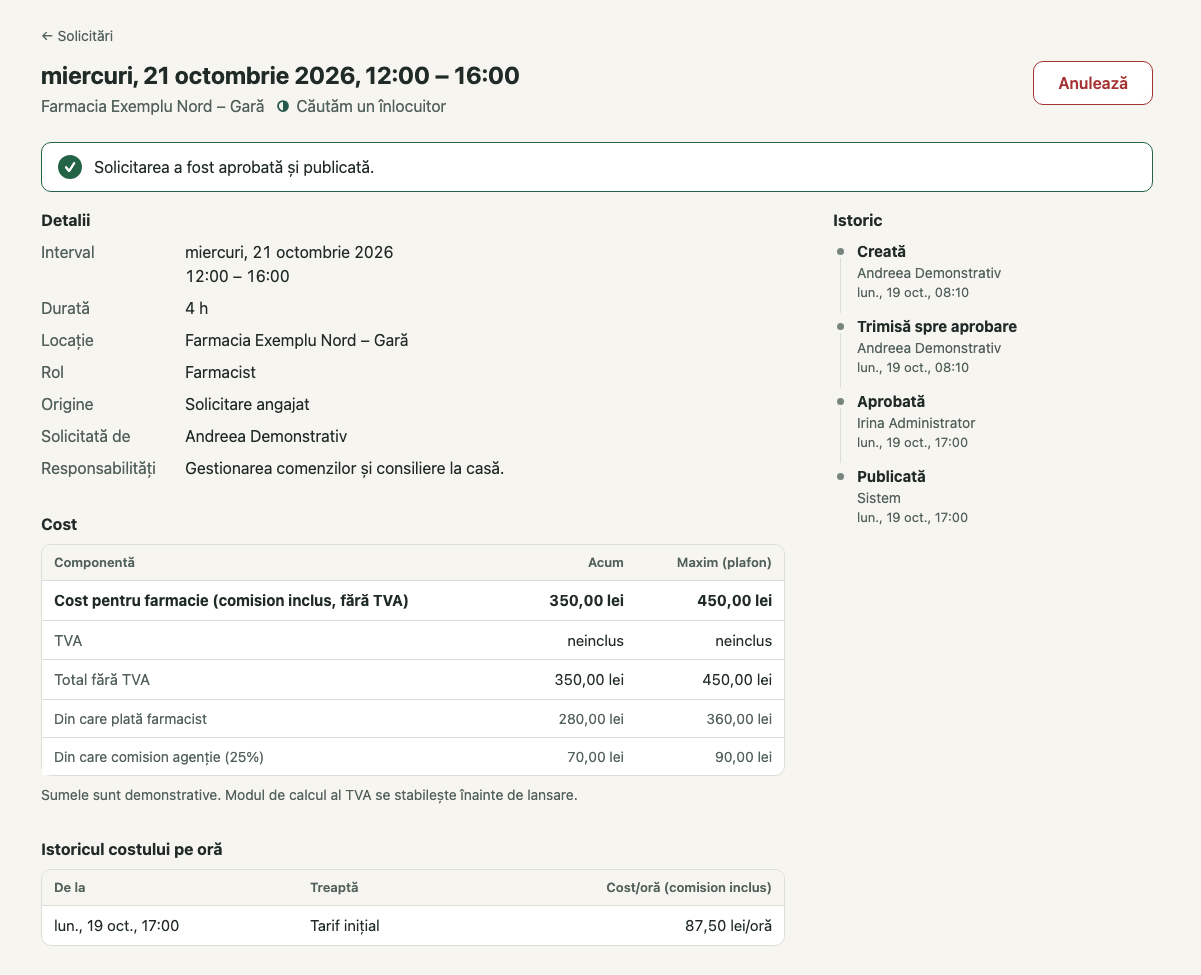Click the pharmacy name in the Locație row
This screenshot has width=1201, height=975.
coord(297,340)
